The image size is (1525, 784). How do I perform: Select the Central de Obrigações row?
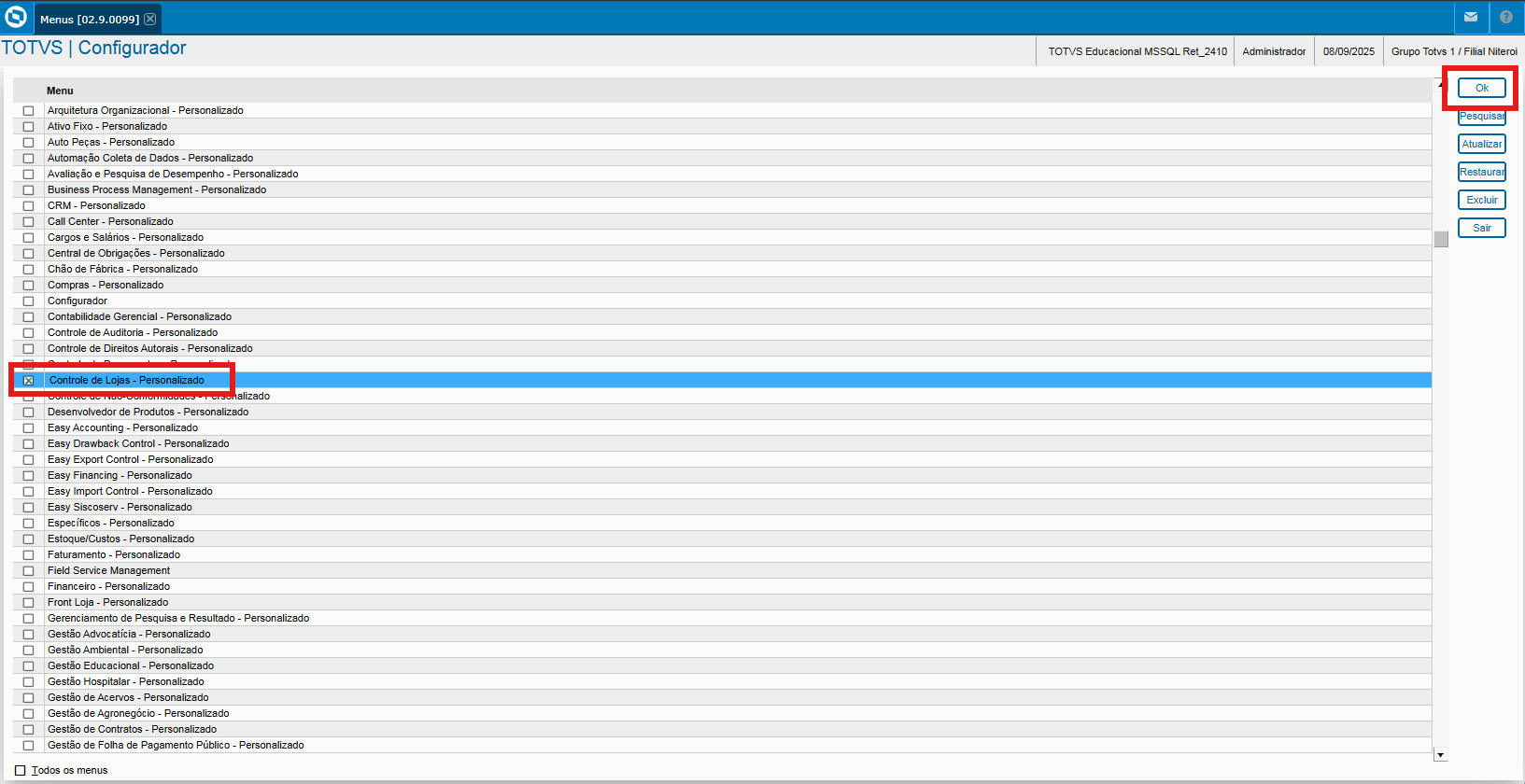722,254
